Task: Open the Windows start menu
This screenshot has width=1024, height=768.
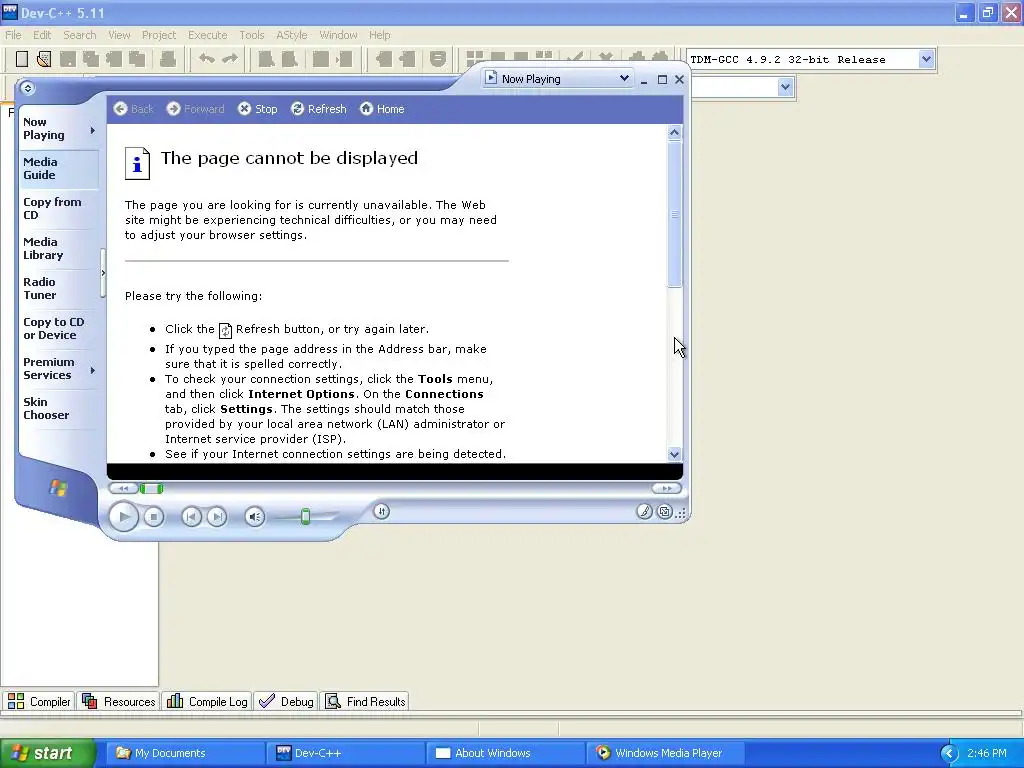Action: coord(47,753)
